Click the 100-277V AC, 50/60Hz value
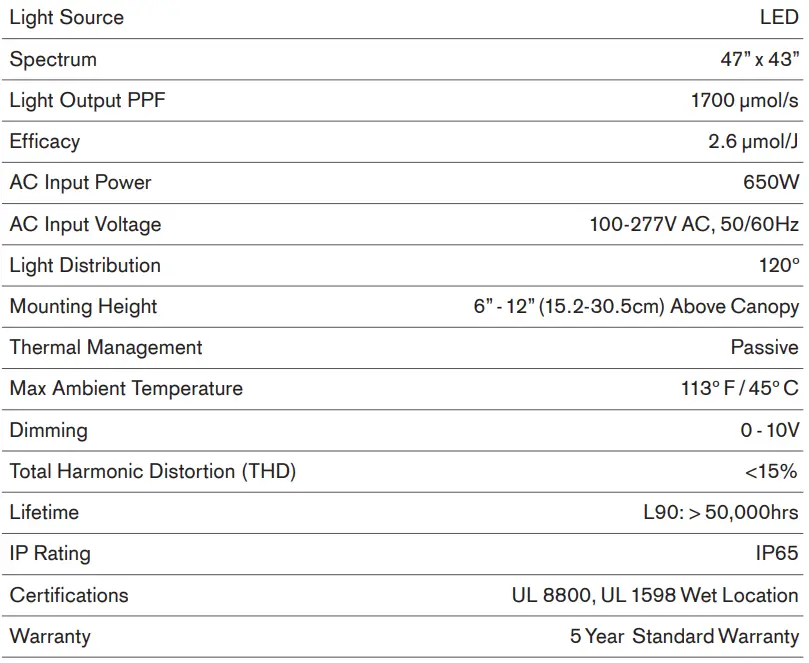Image resolution: width=809 pixels, height=663 pixels. pyautogui.click(x=694, y=224)
